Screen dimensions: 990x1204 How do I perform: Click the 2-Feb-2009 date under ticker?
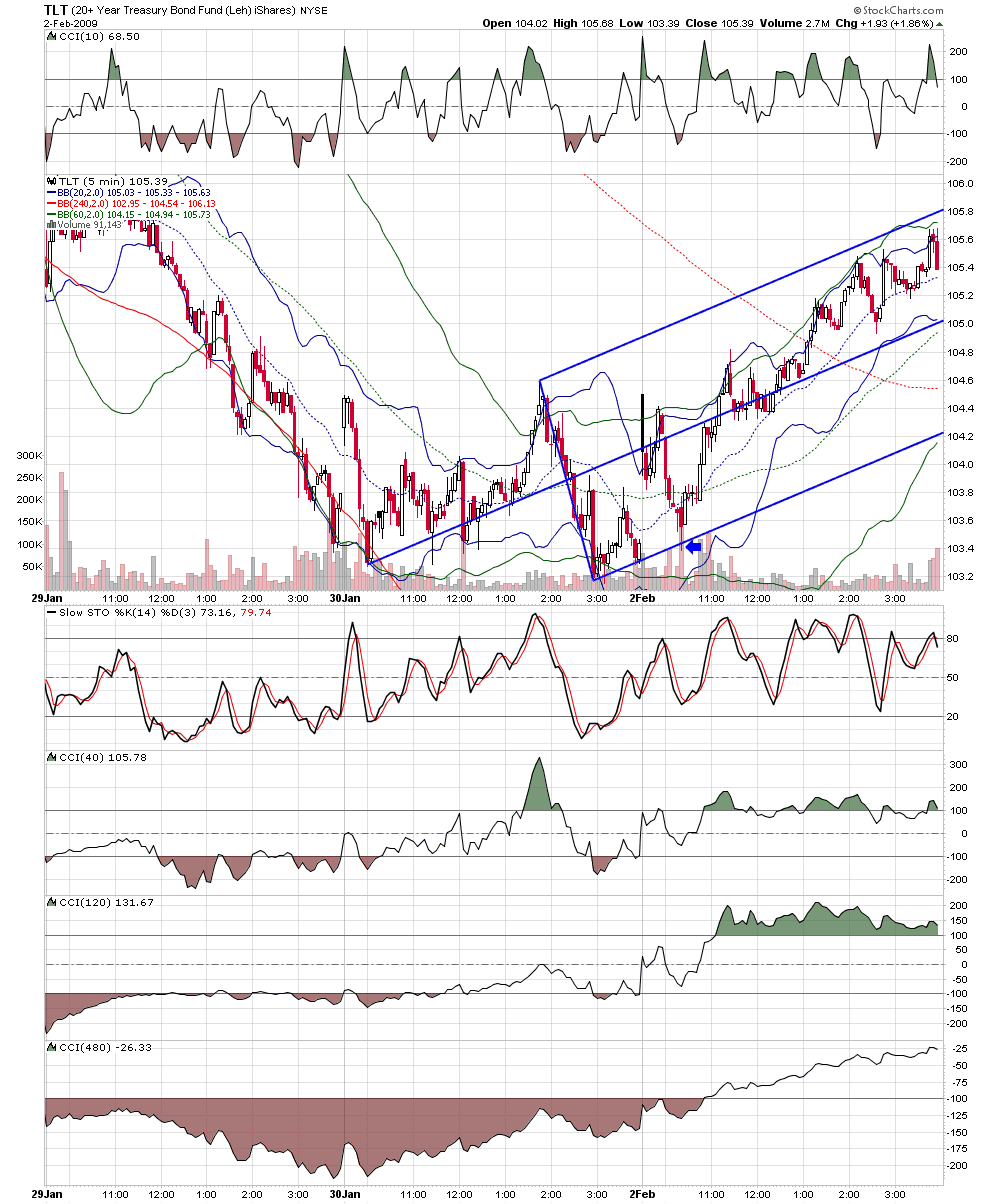pyautogui.click(x=66, y=23)
